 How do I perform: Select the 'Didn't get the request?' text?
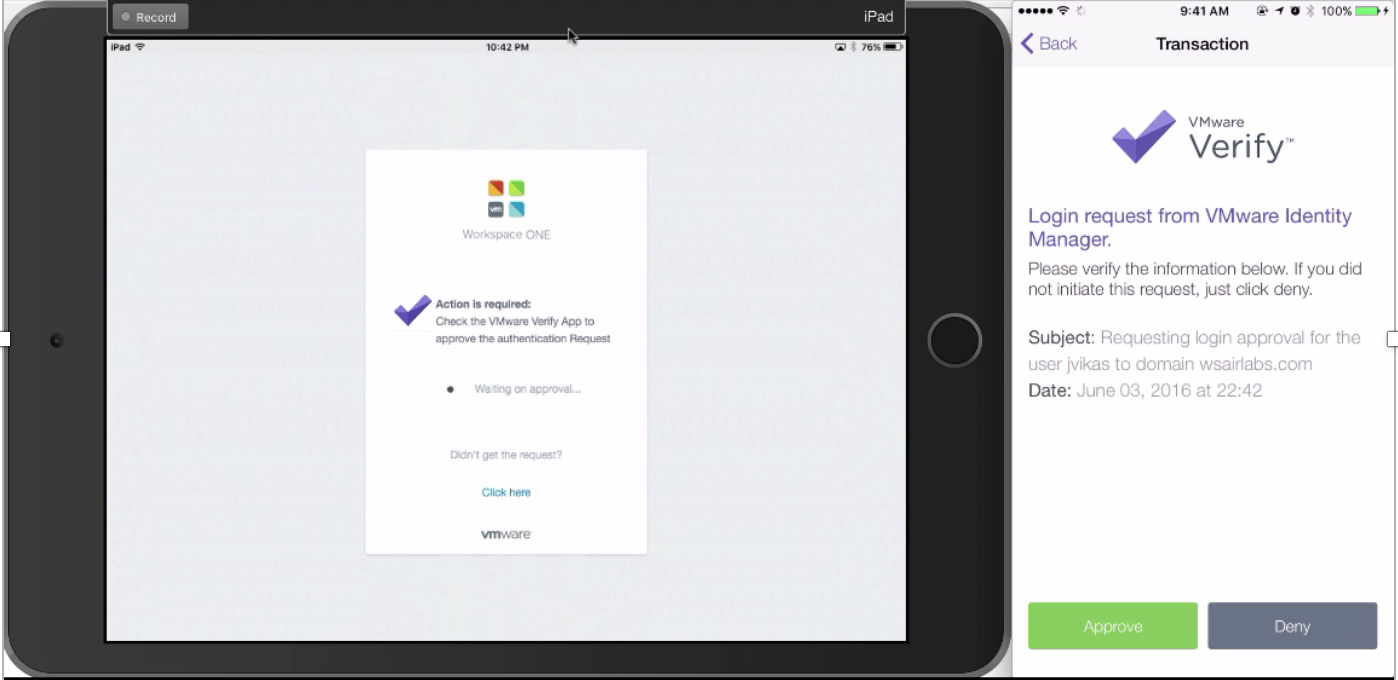506,455
